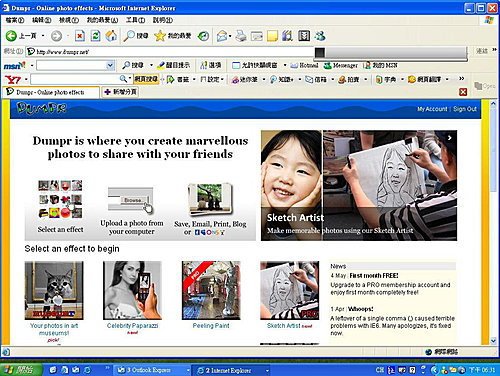
Task: Open the History clock icon
Action: coord(203,36)
